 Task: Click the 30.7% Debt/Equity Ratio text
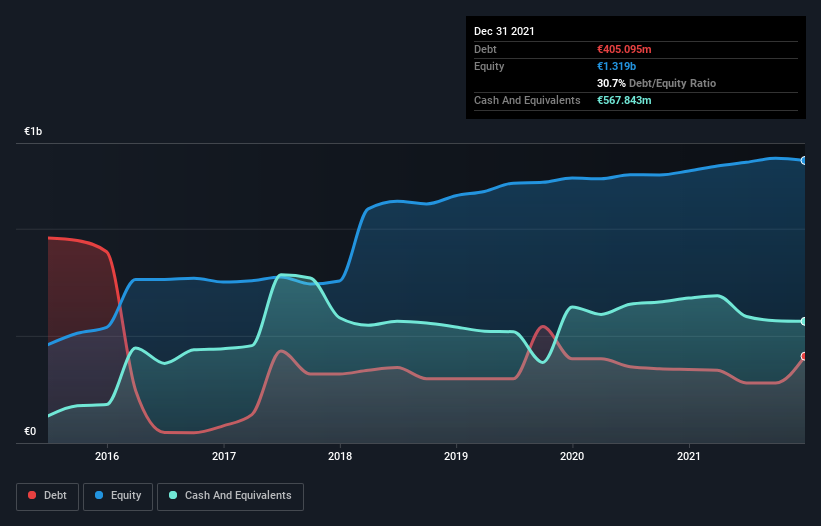(656, 83)
